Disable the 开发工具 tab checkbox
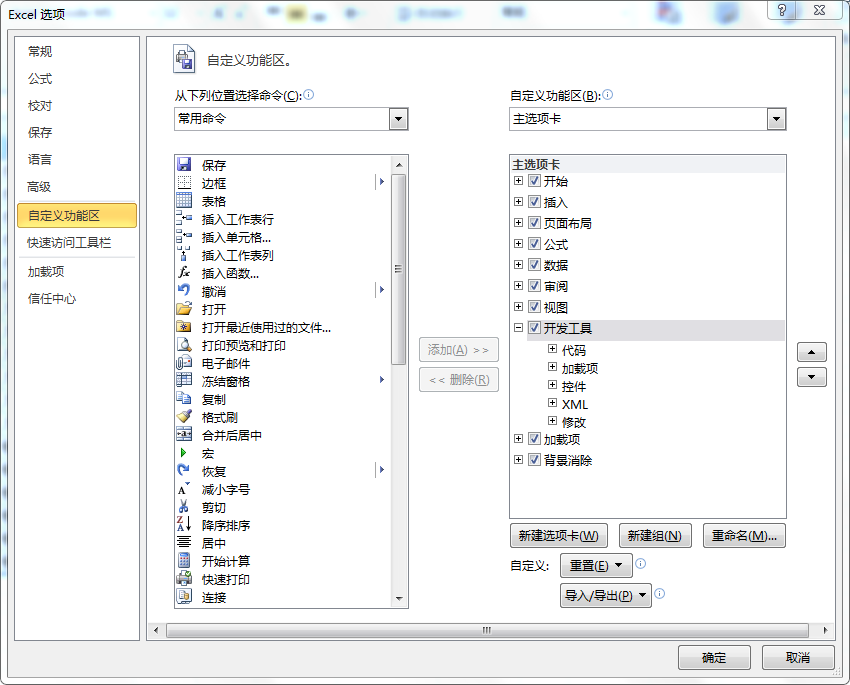 coord(535,327)
